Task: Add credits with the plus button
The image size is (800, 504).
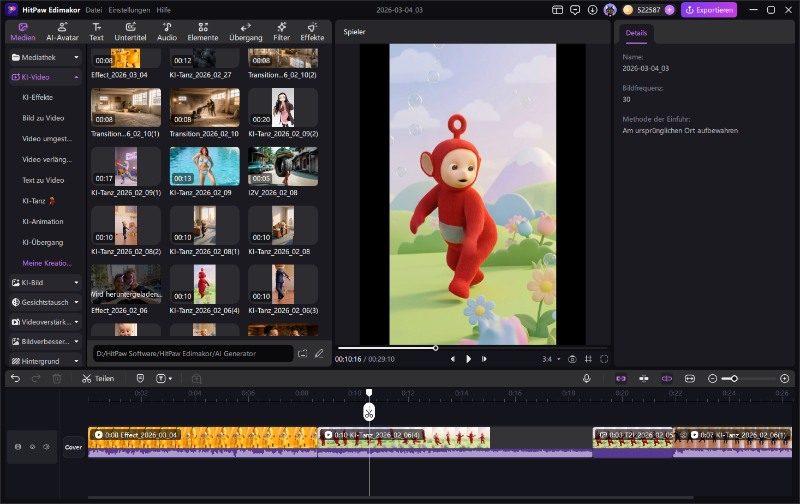Action: pos(670,10)
